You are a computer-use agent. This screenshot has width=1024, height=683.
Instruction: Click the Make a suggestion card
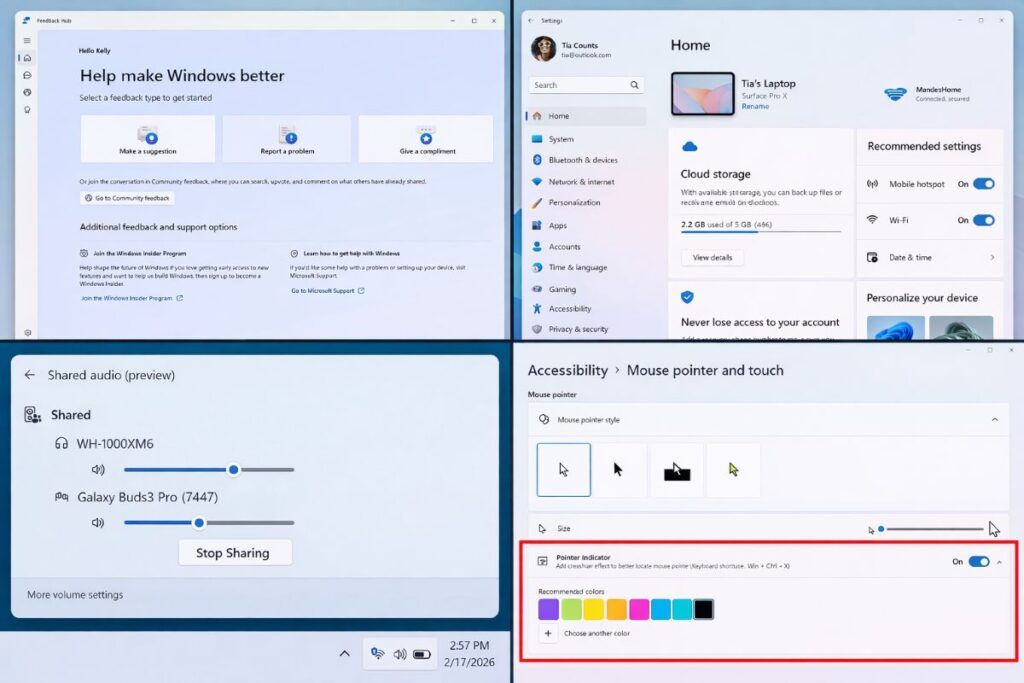click(147, 138)
